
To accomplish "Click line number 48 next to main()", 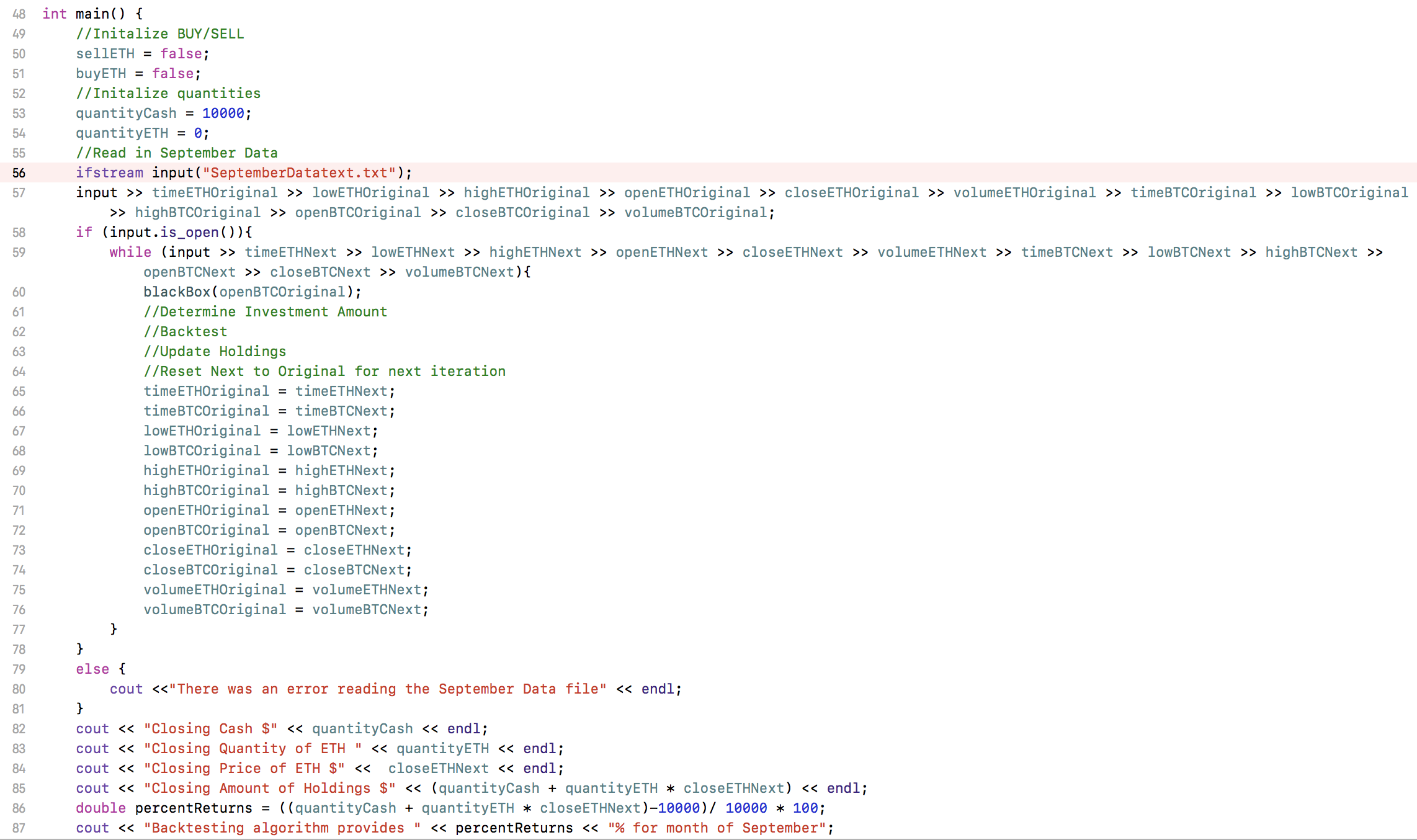I will (x=19, y=14).
